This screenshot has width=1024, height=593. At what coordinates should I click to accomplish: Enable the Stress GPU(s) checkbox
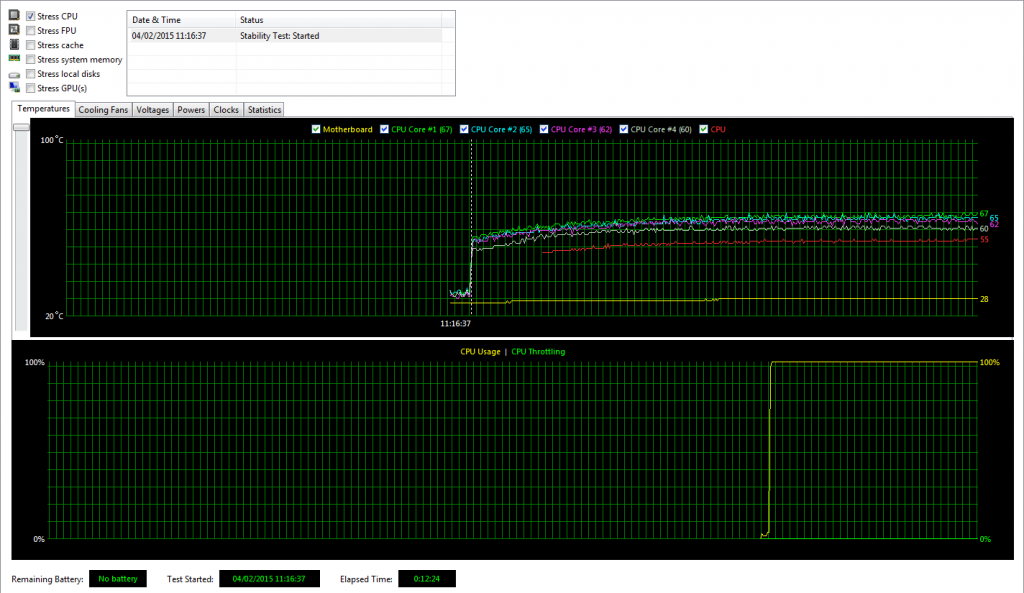coord(31,88)
